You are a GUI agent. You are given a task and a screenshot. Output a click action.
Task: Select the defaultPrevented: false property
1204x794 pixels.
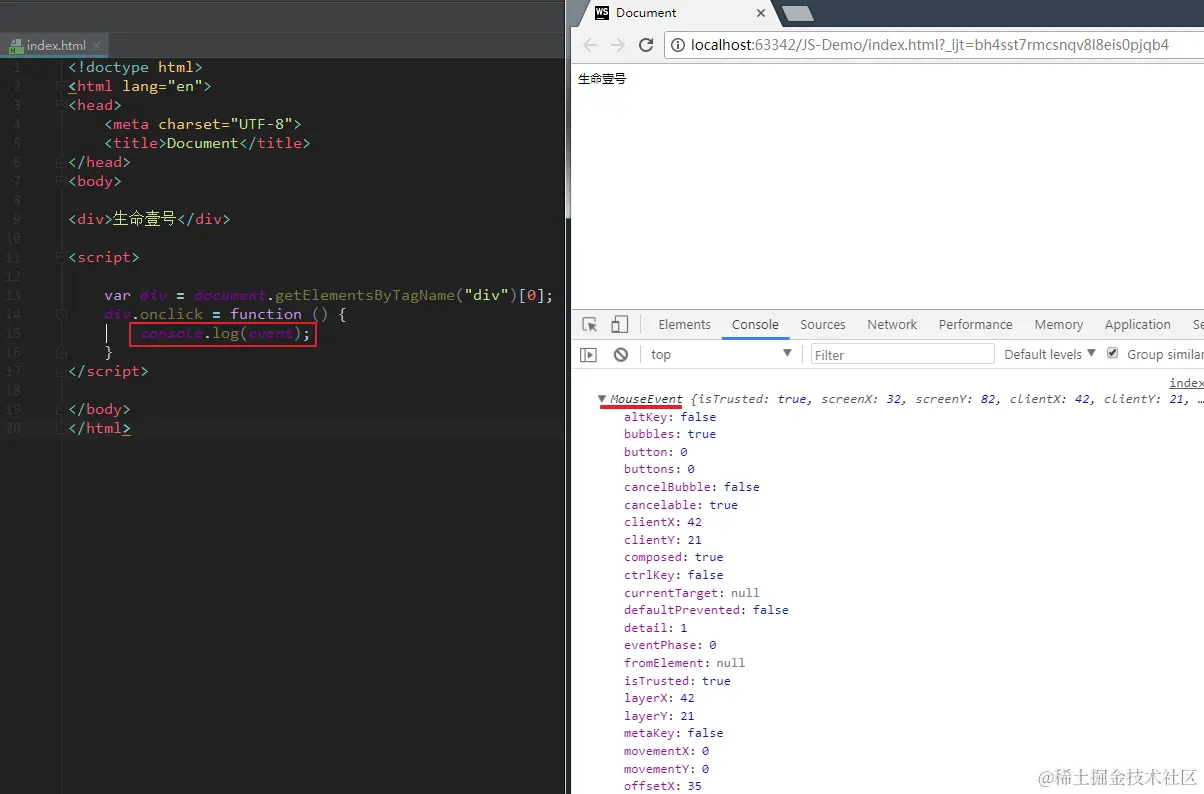706,610
